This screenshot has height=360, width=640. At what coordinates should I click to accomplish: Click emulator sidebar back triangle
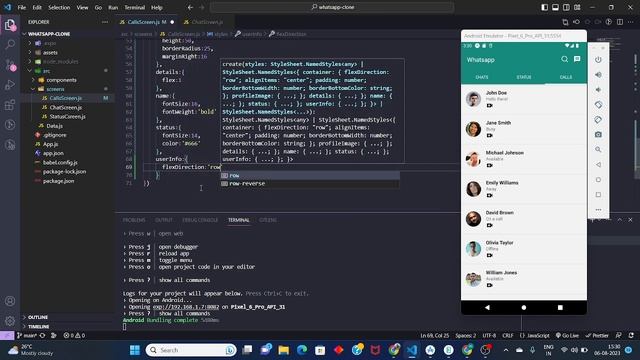pyautogui.click(x=598, y=164)
